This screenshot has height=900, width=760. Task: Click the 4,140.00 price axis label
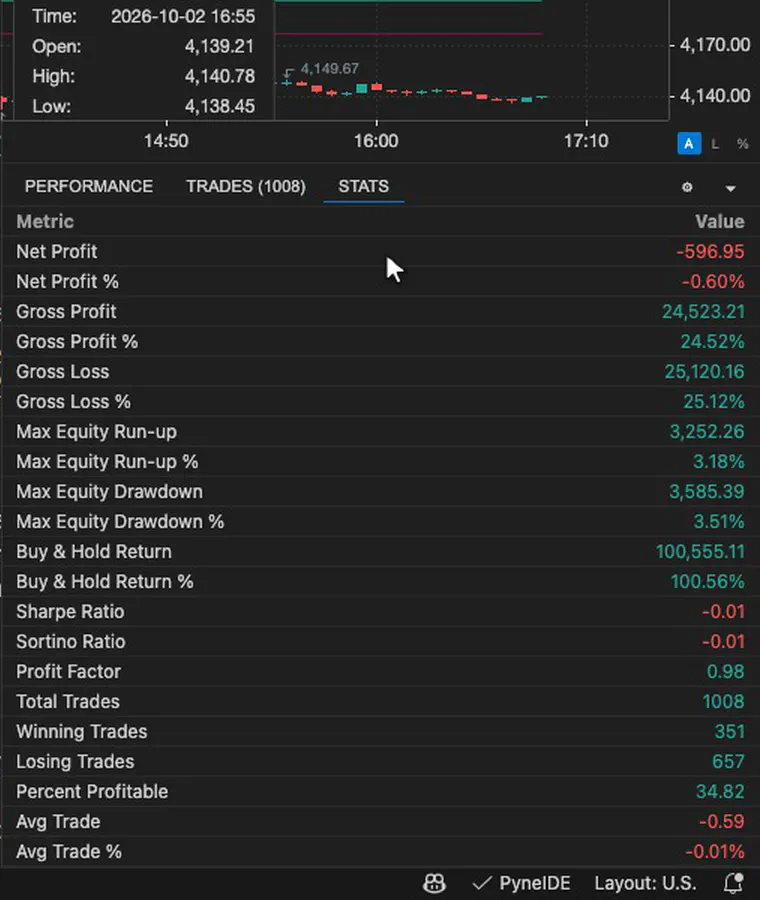point(715,95)
